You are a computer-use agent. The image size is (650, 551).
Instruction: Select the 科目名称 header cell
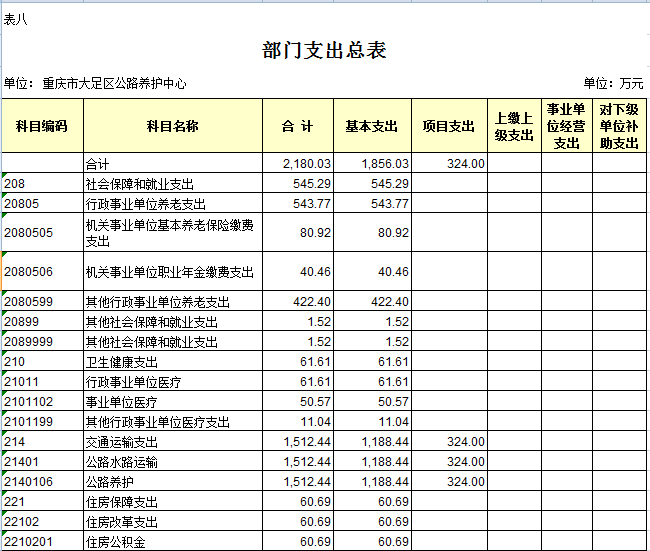click(x=173, y=126)
